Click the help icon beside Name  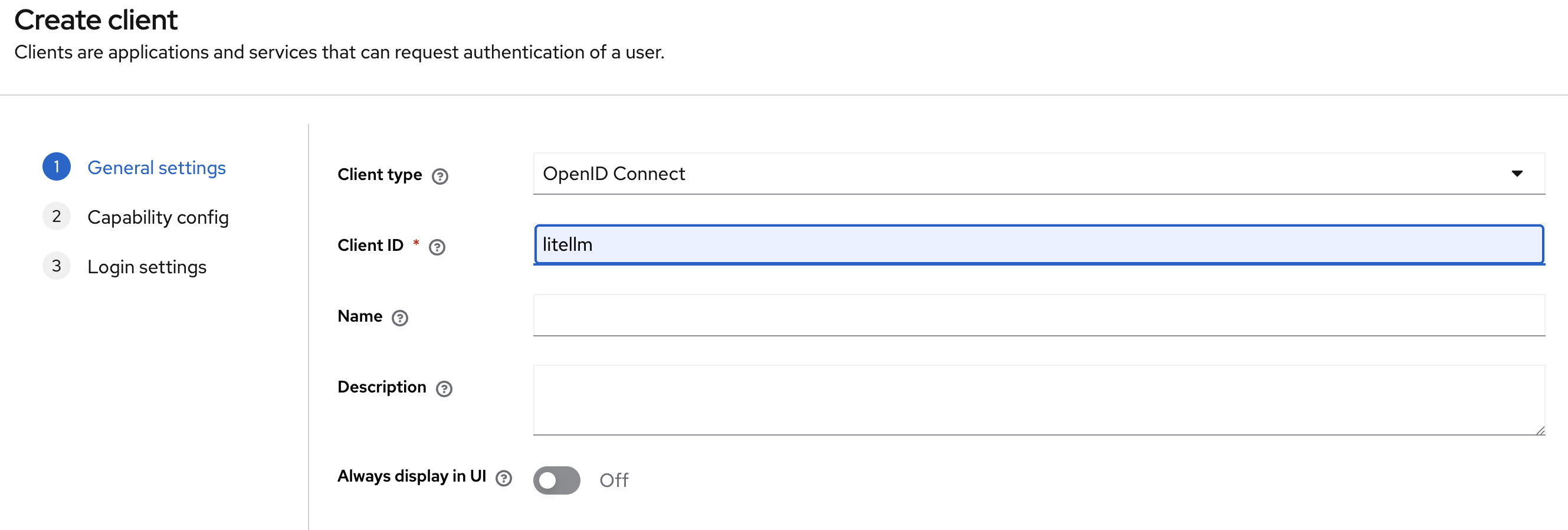[x=400, y=318]
